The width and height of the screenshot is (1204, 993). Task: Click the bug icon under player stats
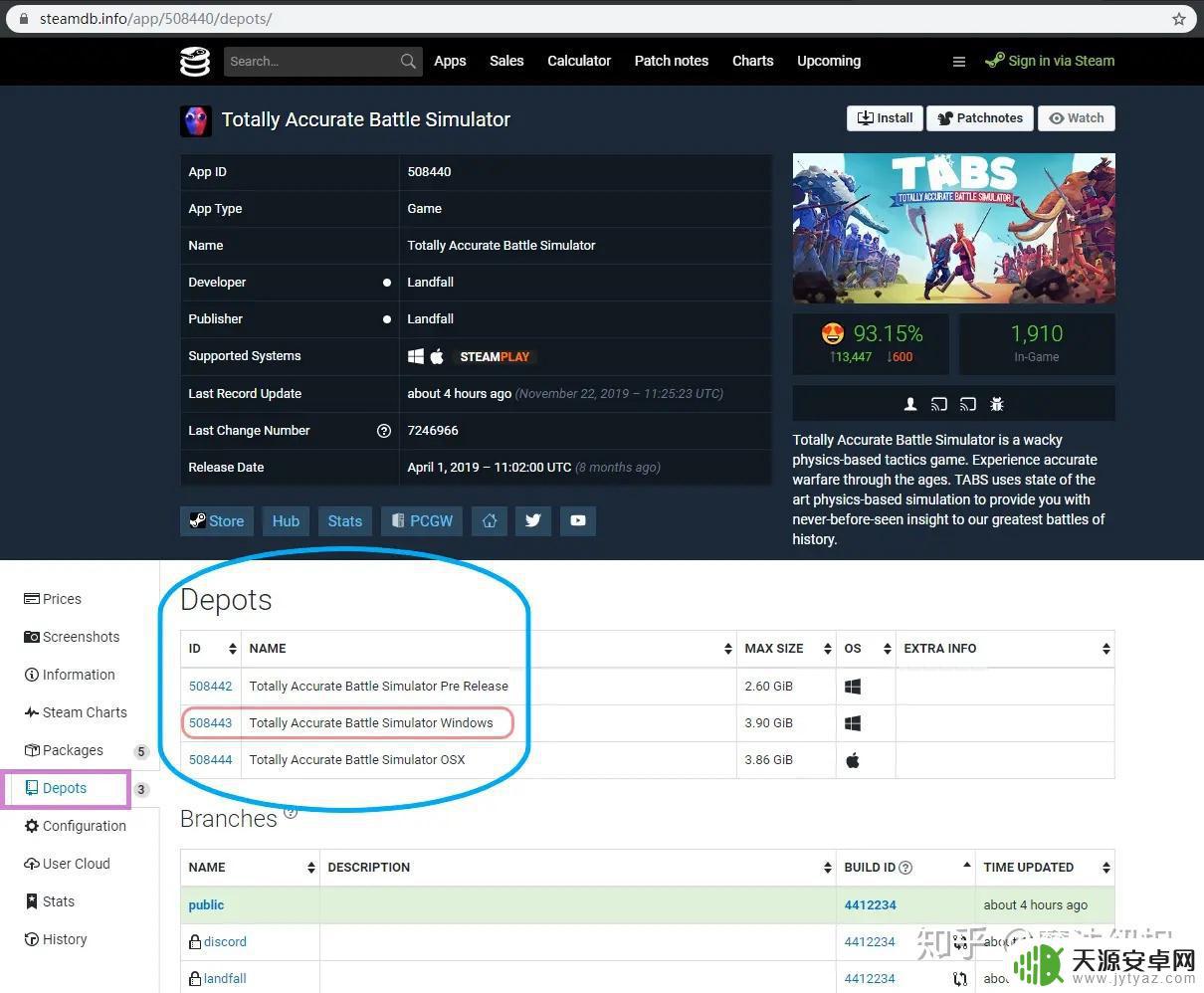[997, 404]
